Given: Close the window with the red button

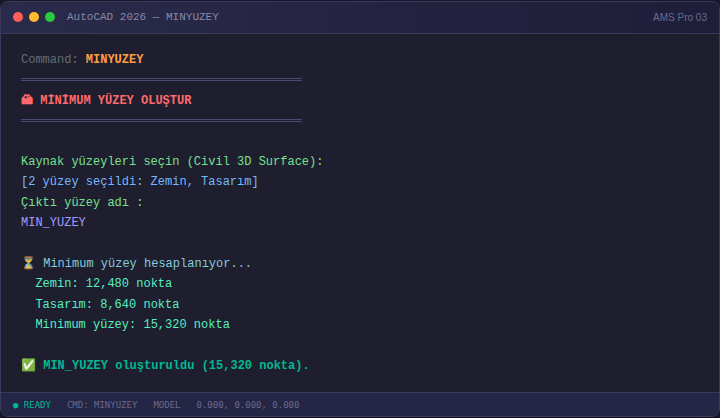Looking at the screenshot, I should [x=18, y=17].
